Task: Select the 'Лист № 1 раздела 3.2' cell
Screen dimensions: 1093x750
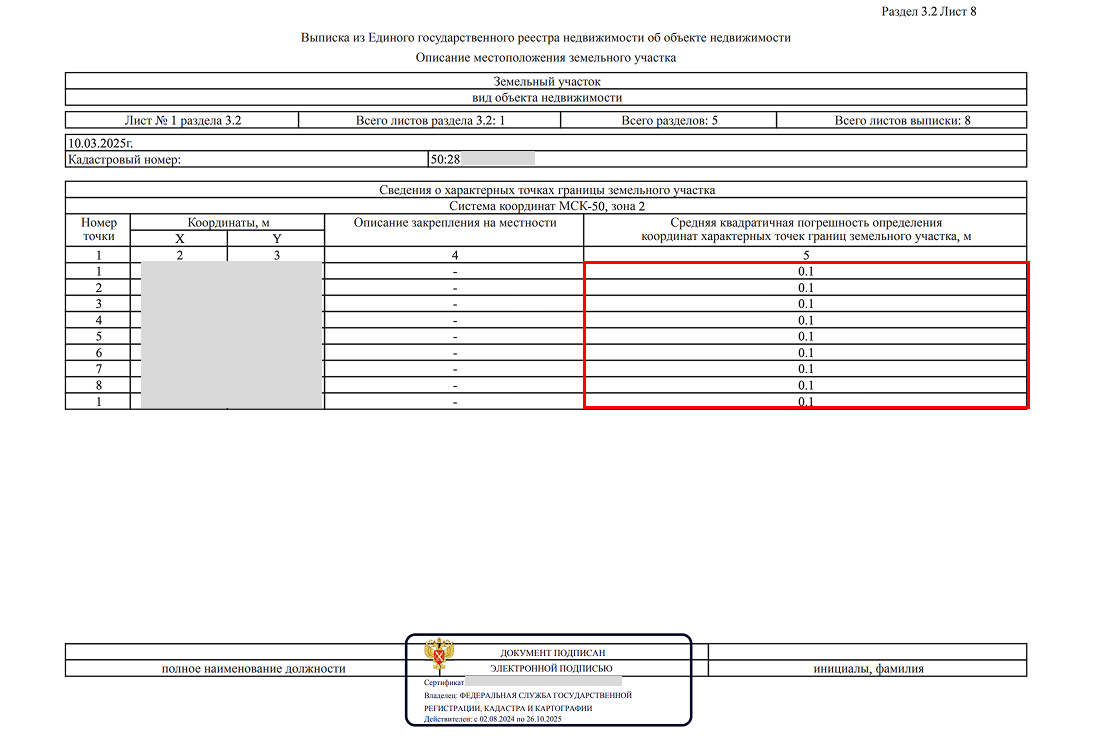Action: click(x=183, y=121)
